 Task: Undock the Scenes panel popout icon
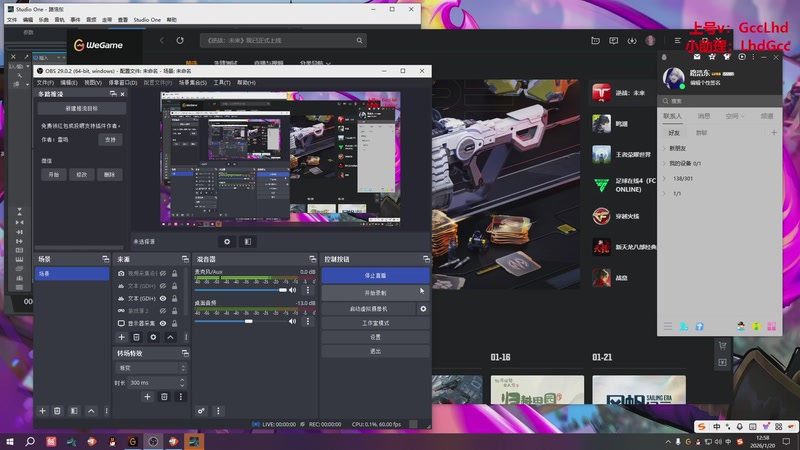coord(106,259)
